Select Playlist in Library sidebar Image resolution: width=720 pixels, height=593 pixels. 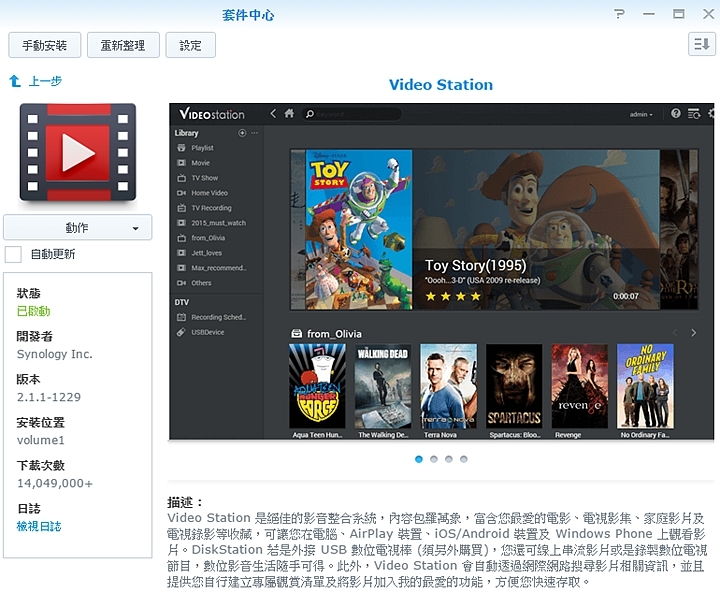202,148
